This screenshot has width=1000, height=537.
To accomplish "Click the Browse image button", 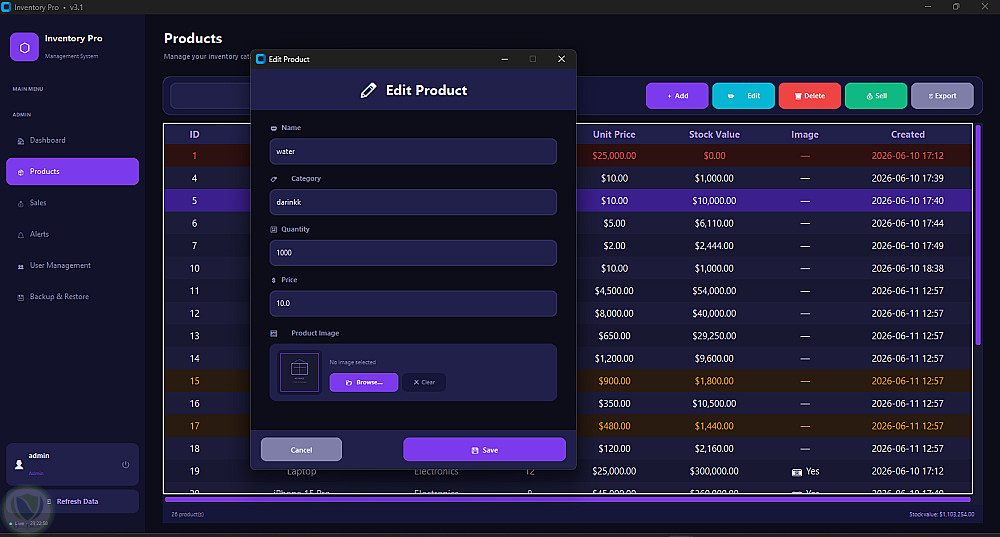I will pyautogui.click(x=364, y=382).
